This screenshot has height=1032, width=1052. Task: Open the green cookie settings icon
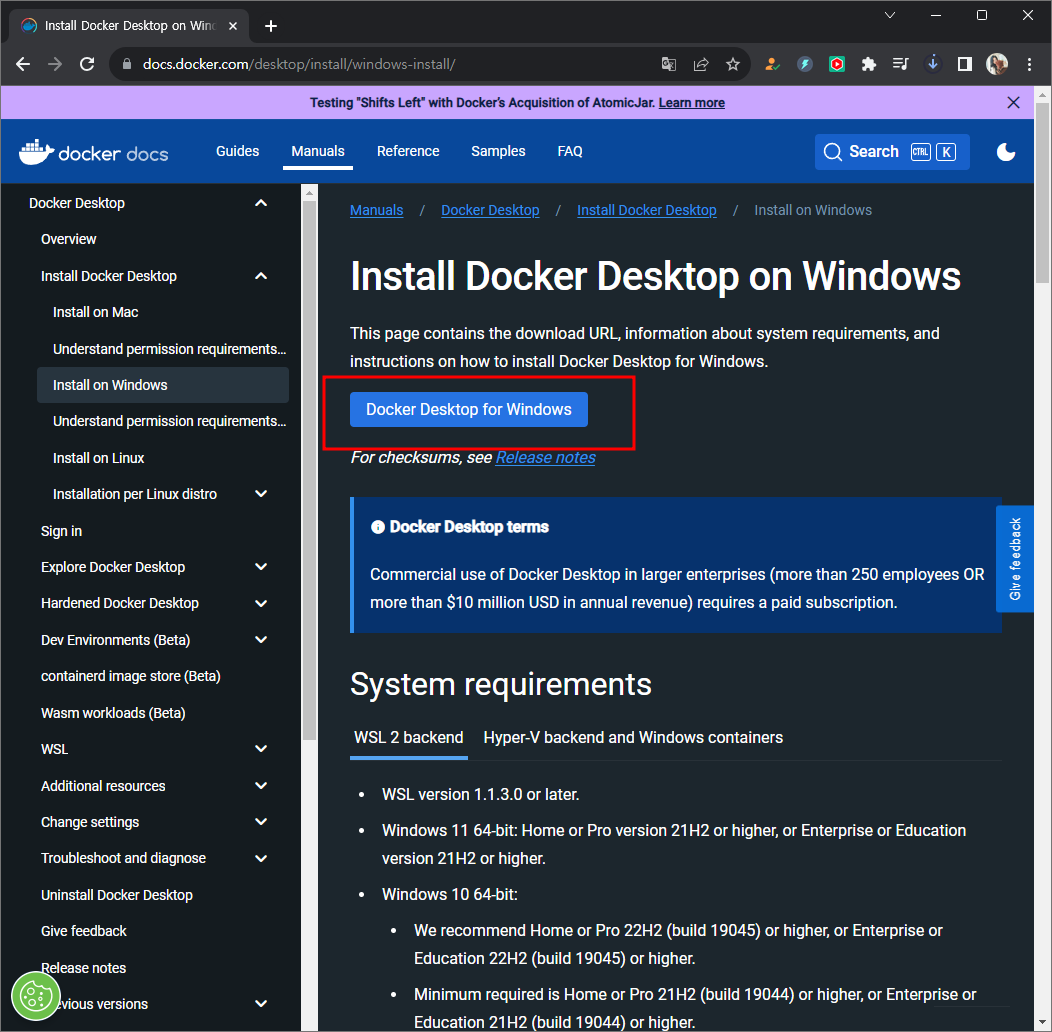point(36,996)
